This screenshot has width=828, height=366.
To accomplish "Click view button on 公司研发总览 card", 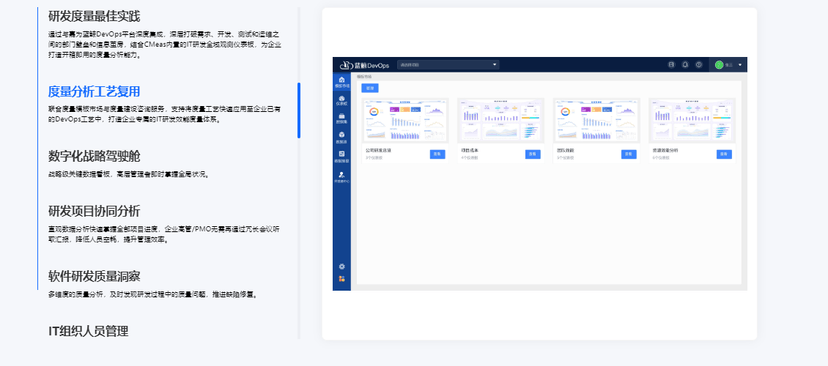I will [437, 154].
